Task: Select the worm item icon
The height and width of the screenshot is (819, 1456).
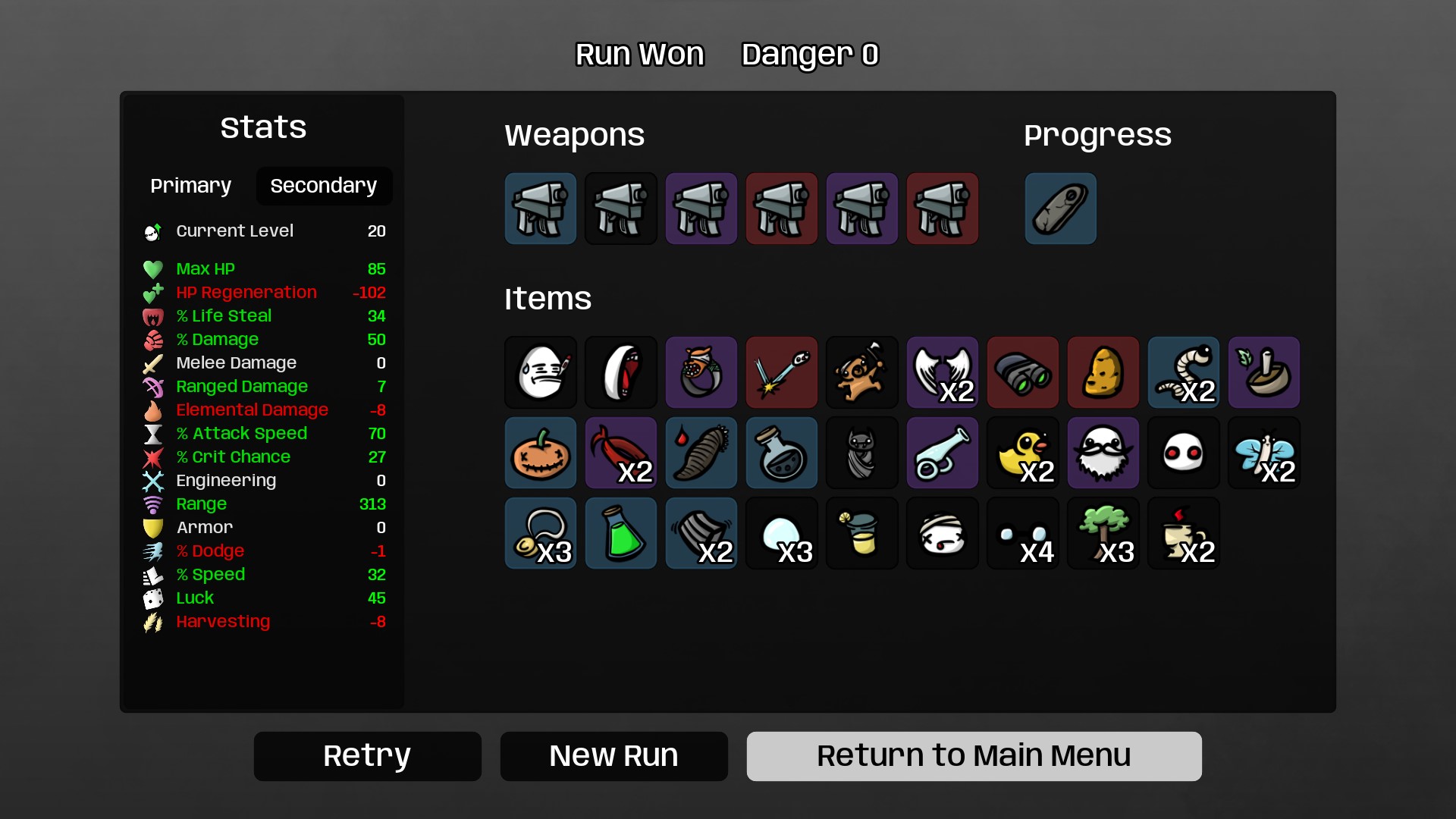Action: tap(1184, 372)
